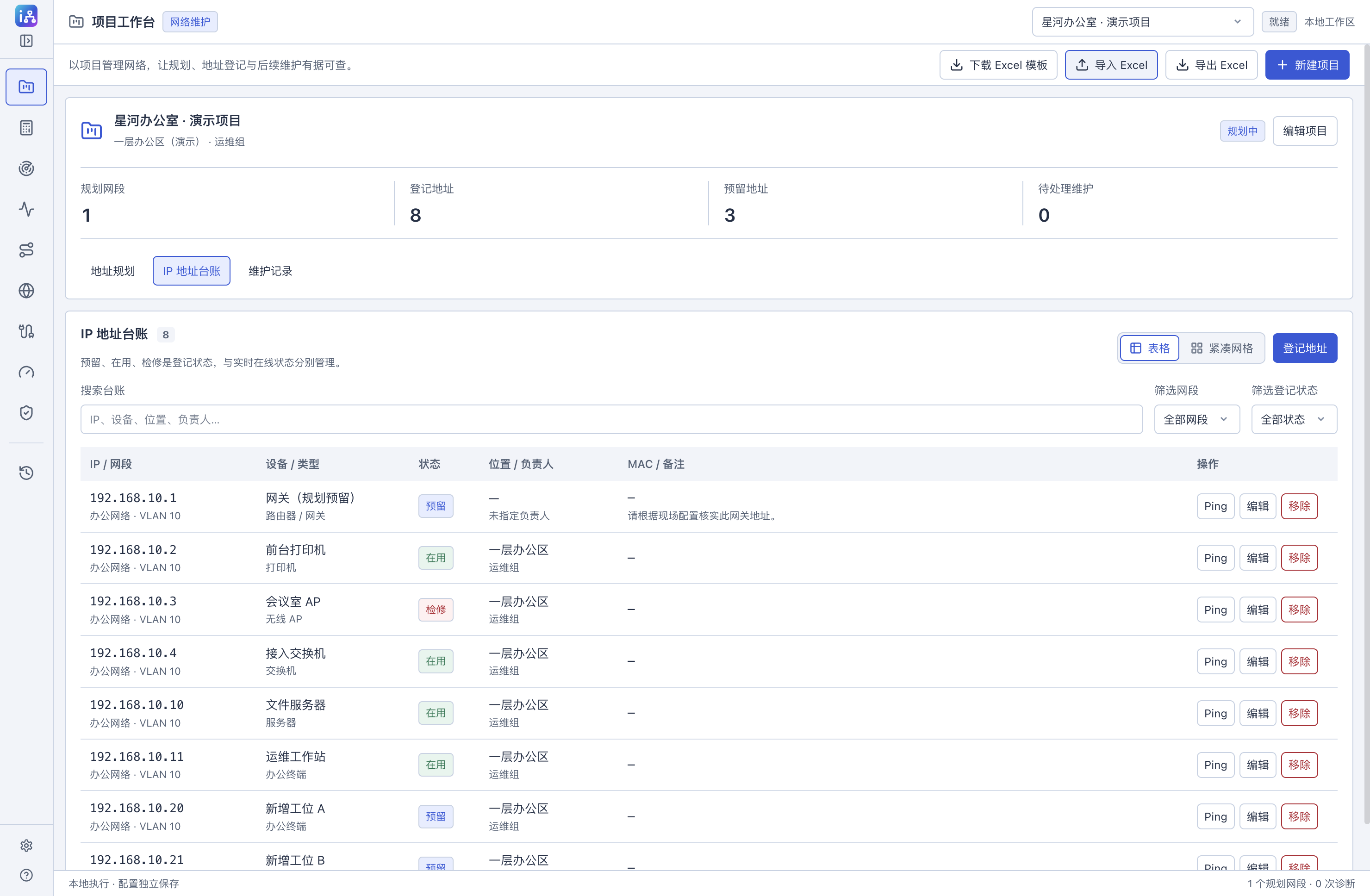Click 新建项目 button
The image size is (1370, 896).
tap(1307, 65)
